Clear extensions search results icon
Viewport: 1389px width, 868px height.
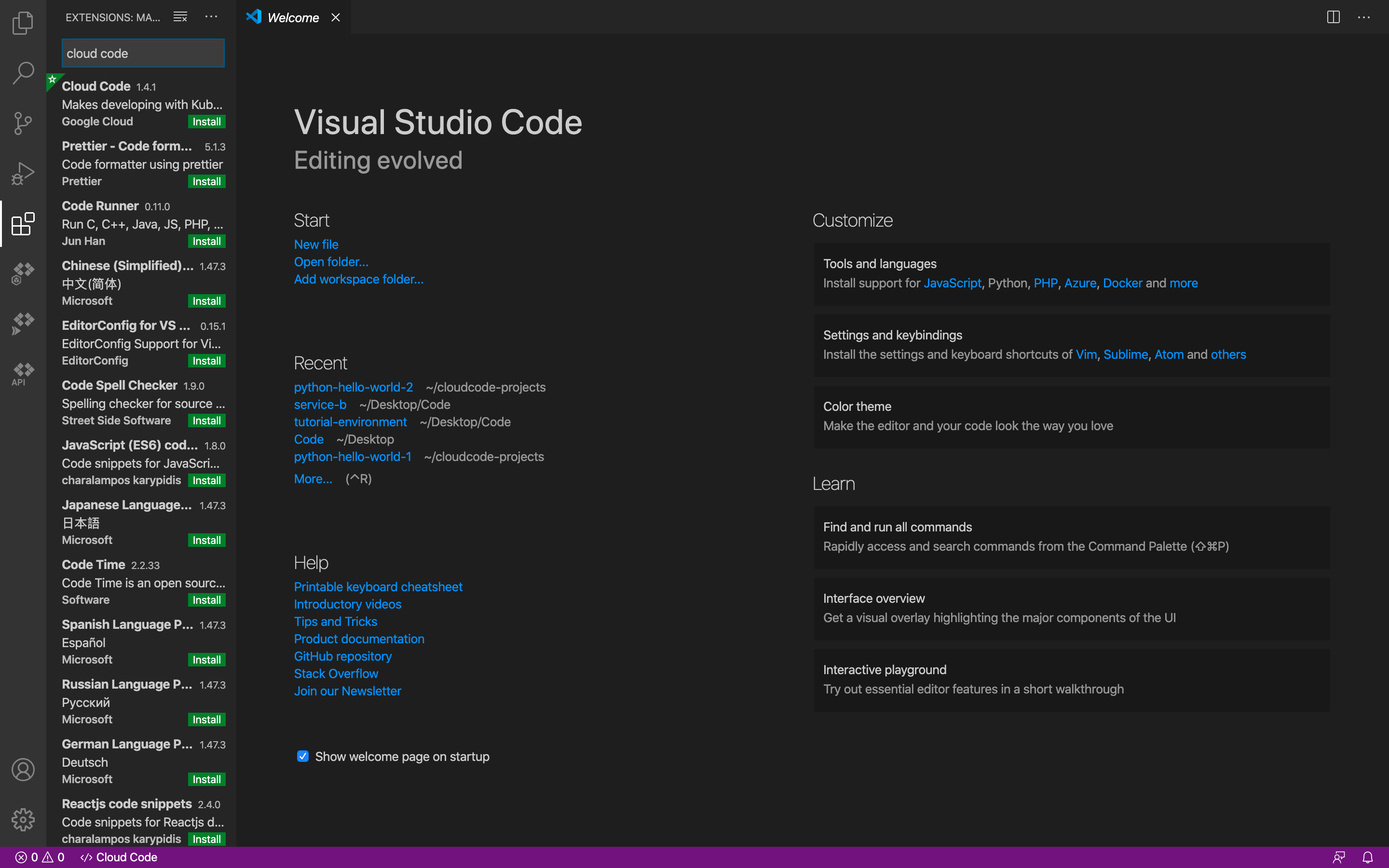tap(180, 17)
